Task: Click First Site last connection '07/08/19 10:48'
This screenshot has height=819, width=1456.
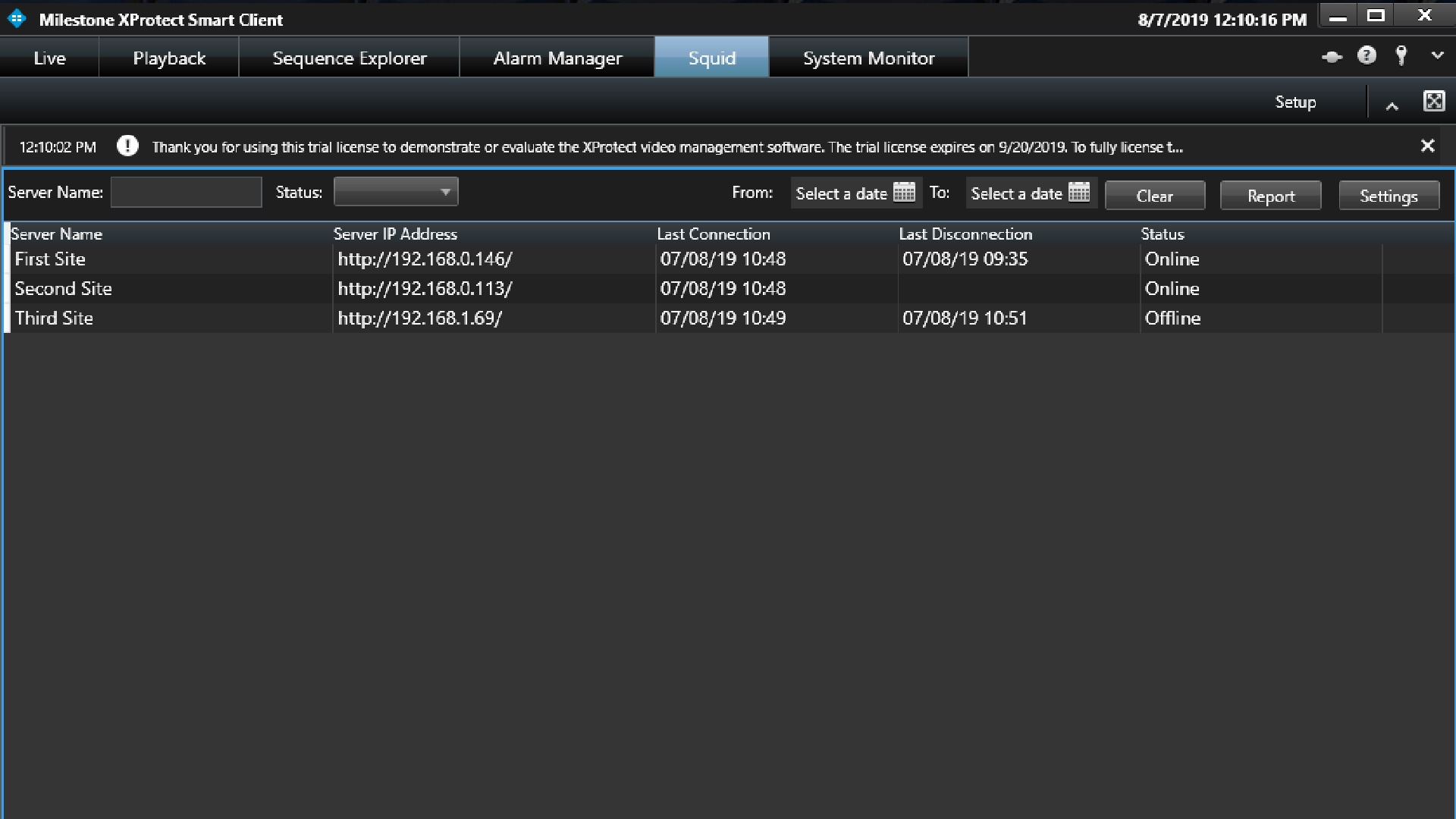Action: (x=723, y=259)
